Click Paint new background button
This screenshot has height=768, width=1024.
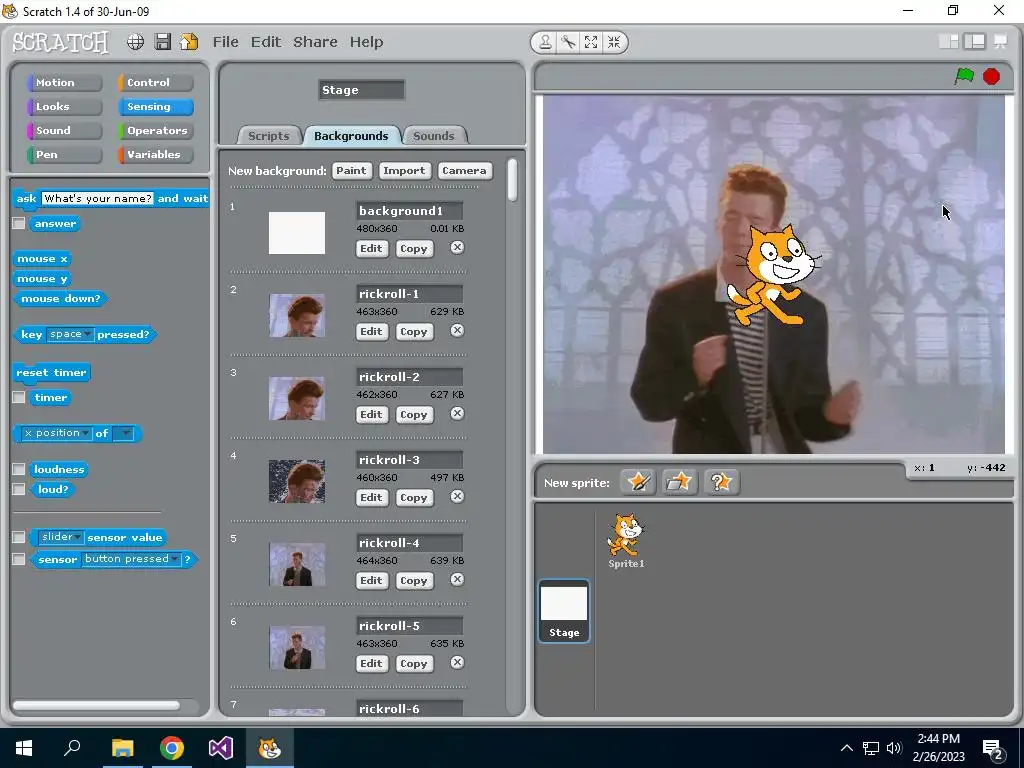(x=351, y=170)
